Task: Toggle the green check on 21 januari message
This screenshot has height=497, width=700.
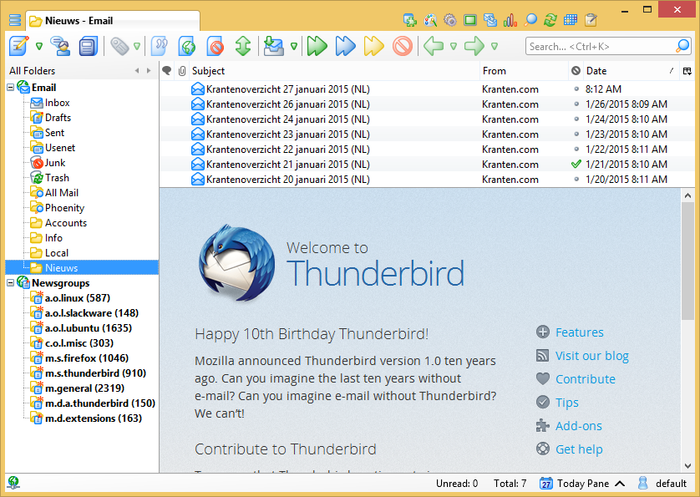Action: [576, 164]
